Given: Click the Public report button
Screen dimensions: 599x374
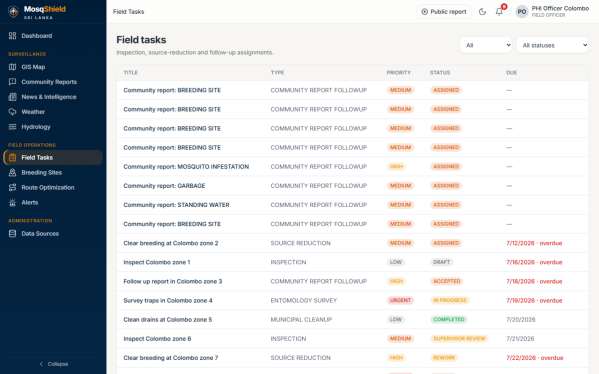Looking at the screenshot, I should click(x=444, y=12).
